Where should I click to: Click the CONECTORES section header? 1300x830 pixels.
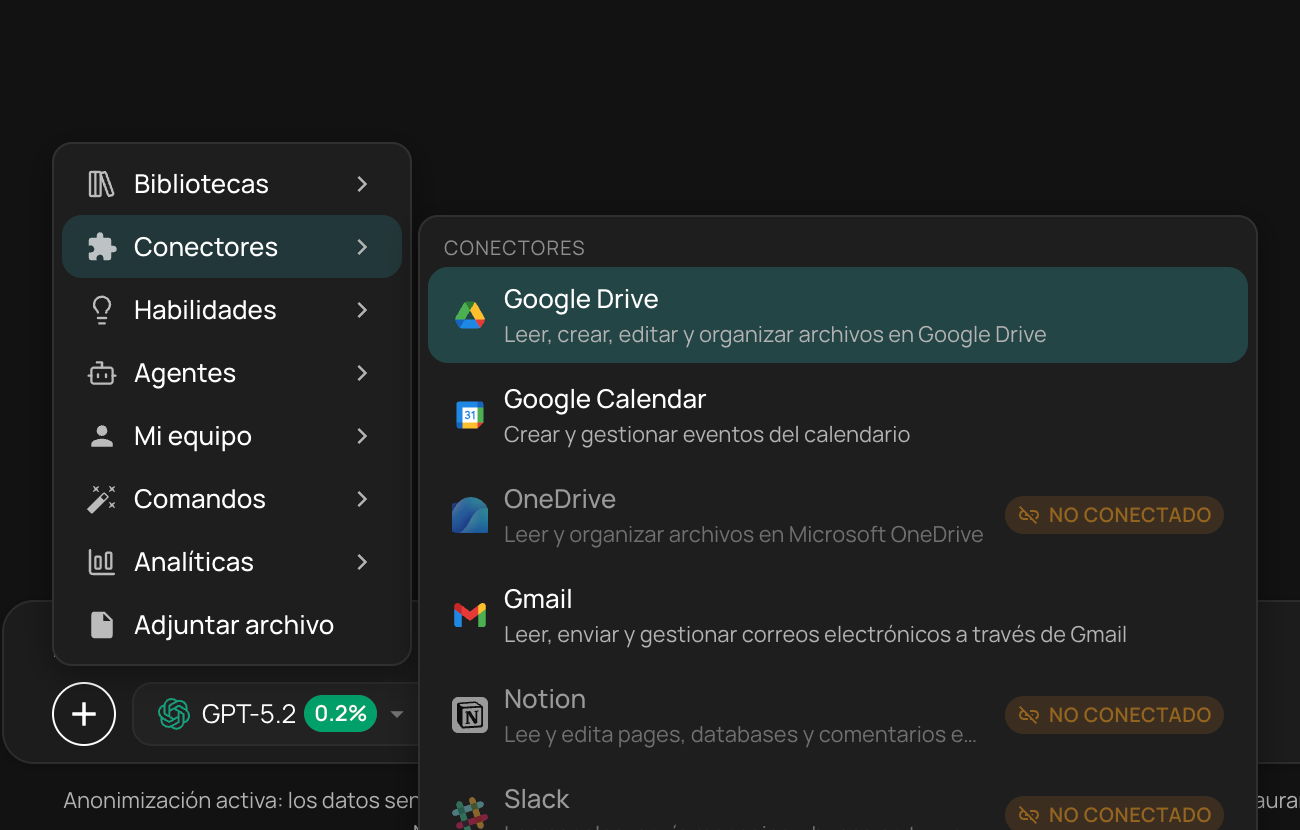tap(514, 248)
